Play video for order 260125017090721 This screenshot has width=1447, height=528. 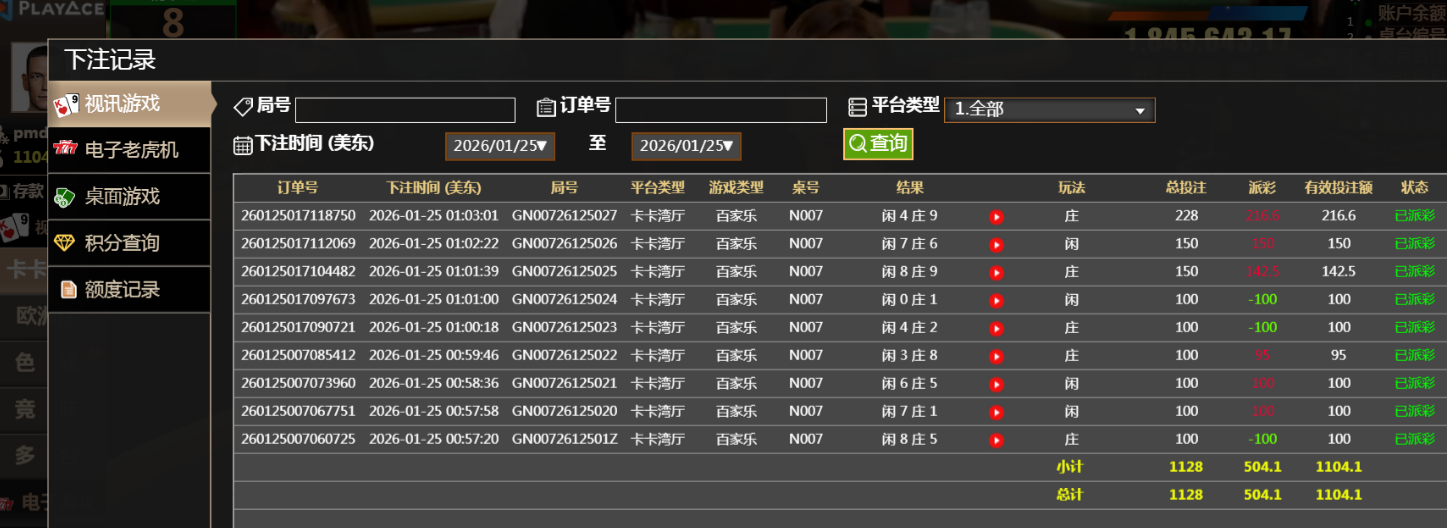[x=996, y=328]
